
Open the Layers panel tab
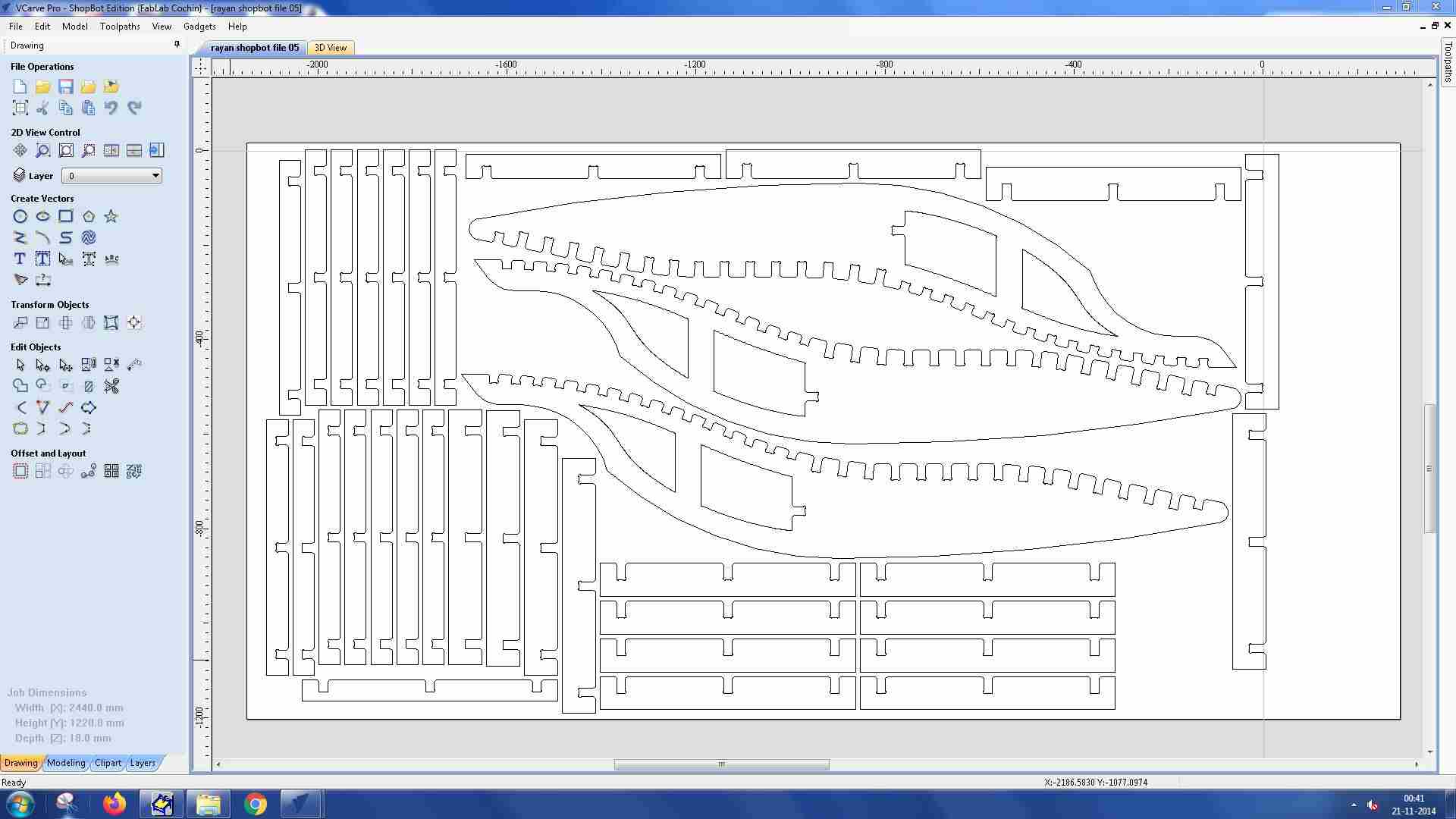tap(143, 763)
